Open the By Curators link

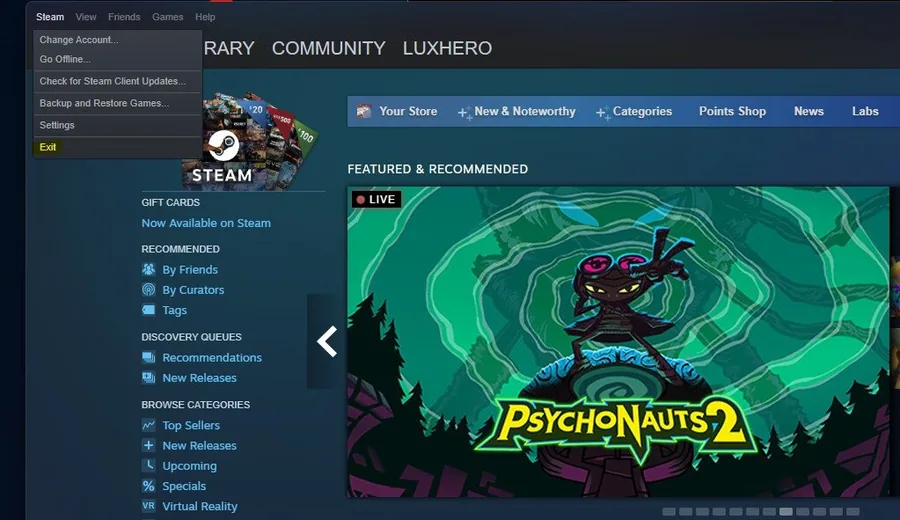193,290
